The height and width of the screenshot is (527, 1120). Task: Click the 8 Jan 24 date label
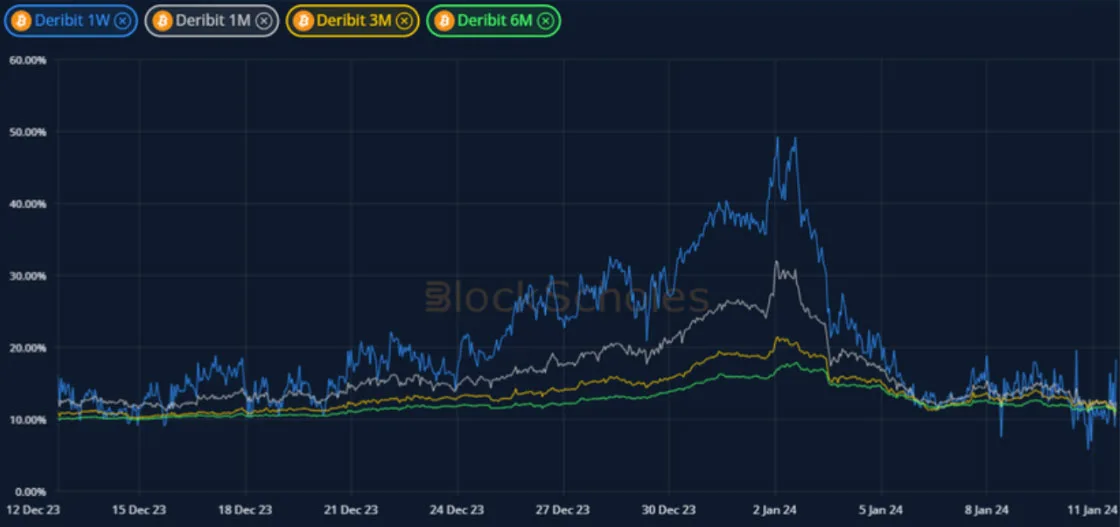[x=987, y=510]
